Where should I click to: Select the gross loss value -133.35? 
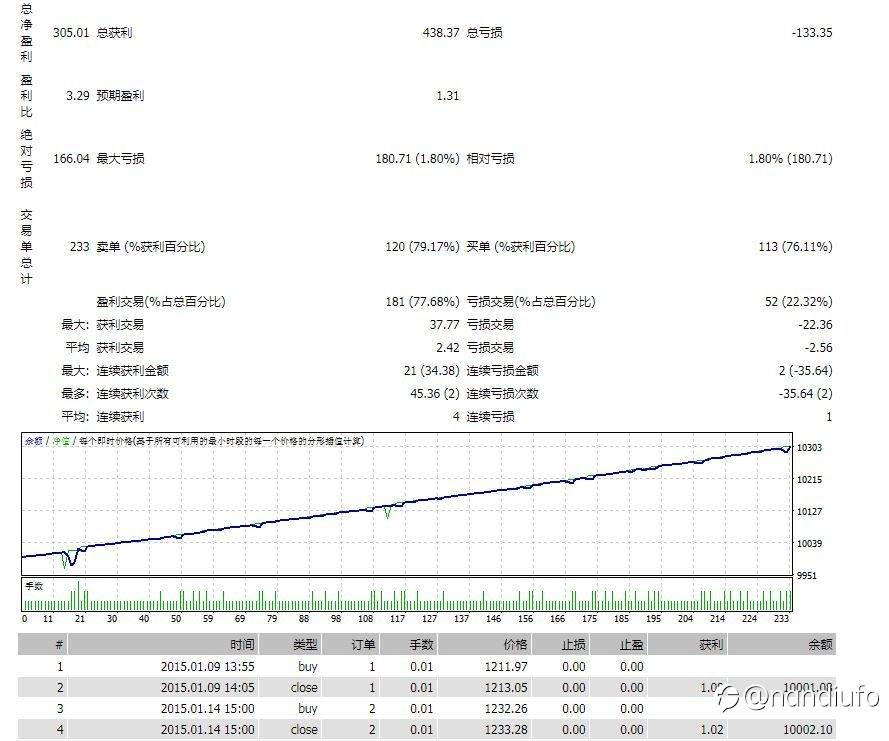point(812,33)
